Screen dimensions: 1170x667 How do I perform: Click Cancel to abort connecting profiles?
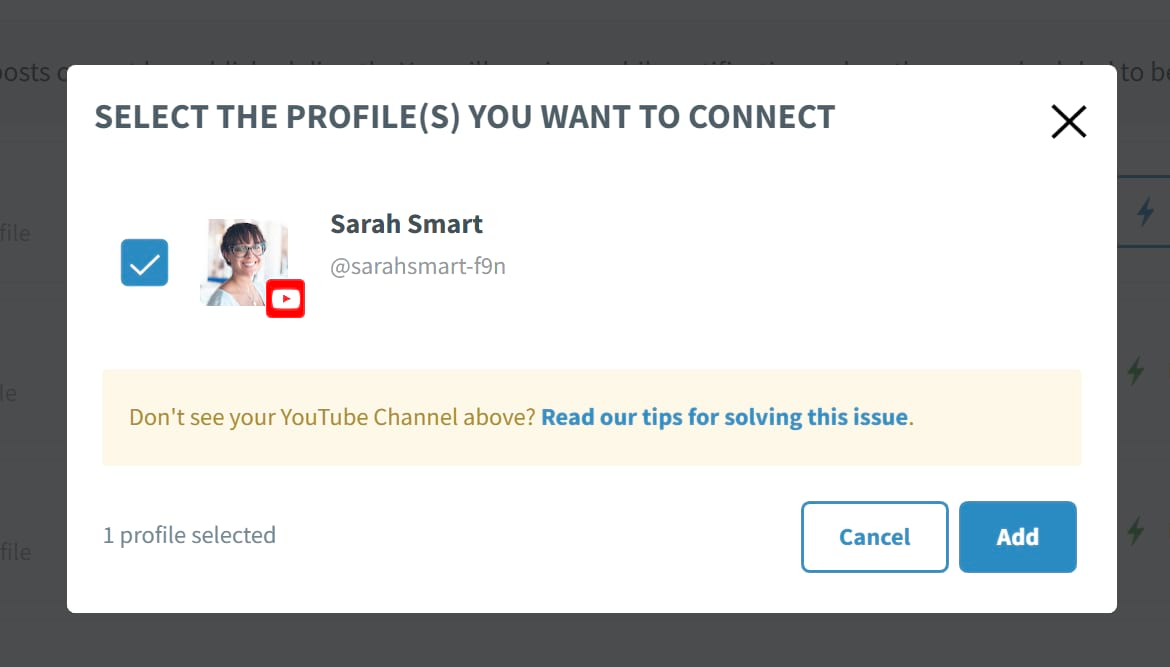click(874, 537)
